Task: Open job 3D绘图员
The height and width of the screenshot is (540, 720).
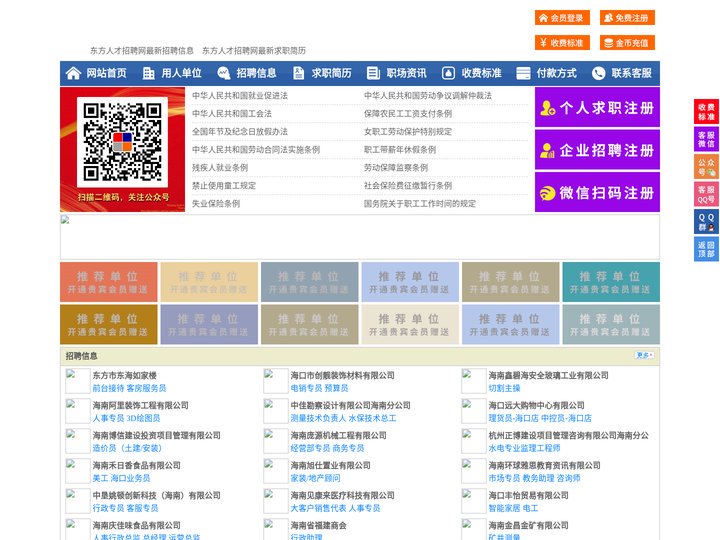Action: click(143, 418)
